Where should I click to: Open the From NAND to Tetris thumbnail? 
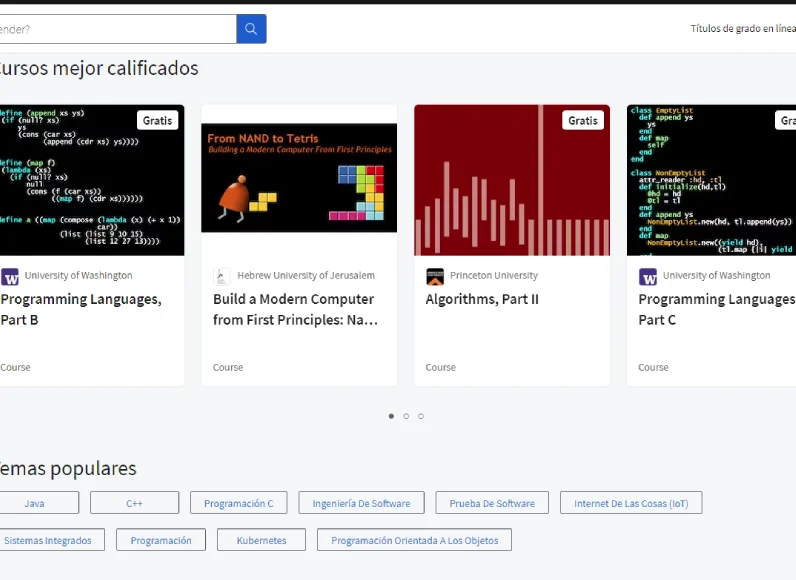[299, 178]
